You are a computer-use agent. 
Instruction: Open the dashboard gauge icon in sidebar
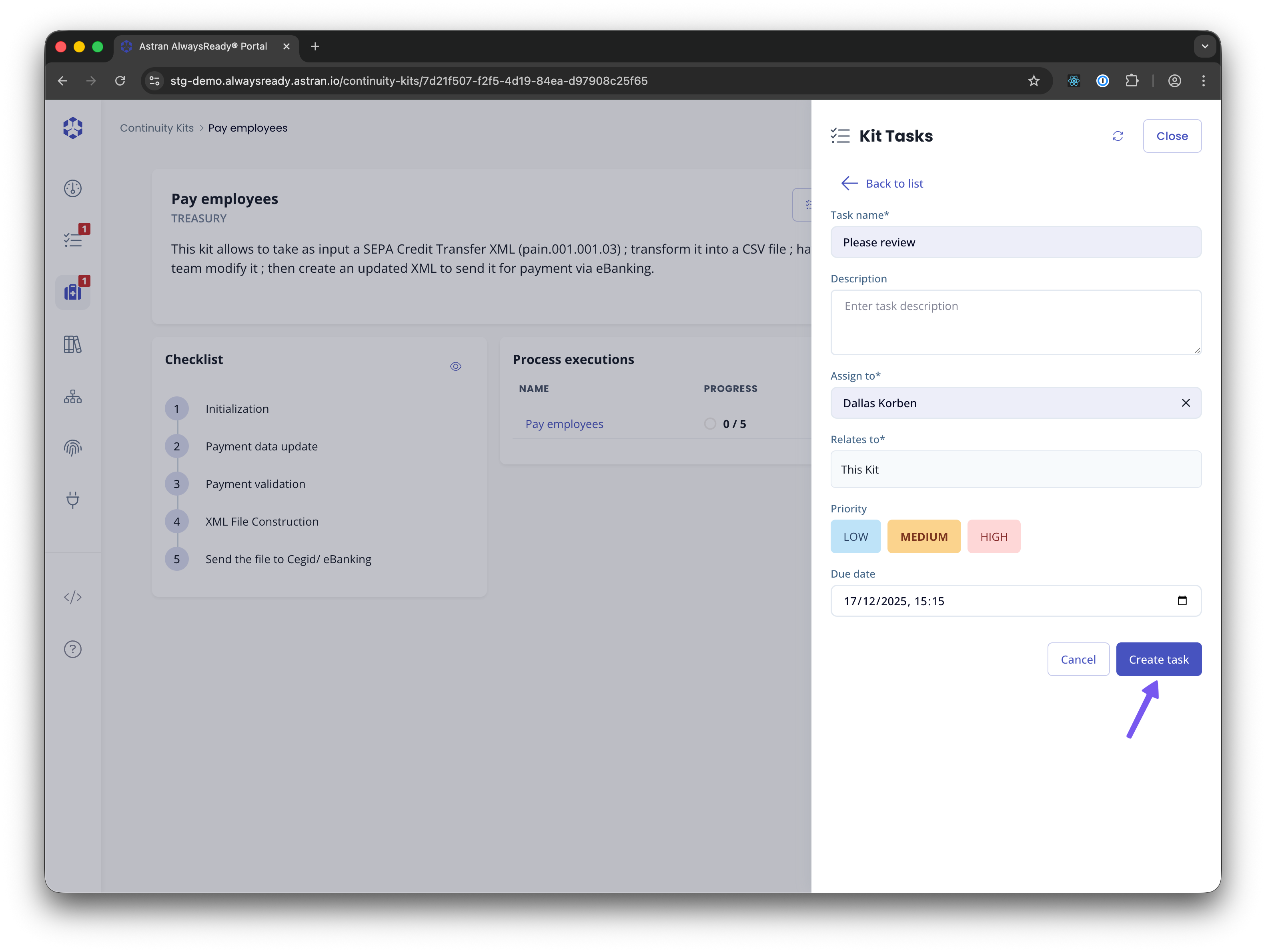click(x=73, y=188)
